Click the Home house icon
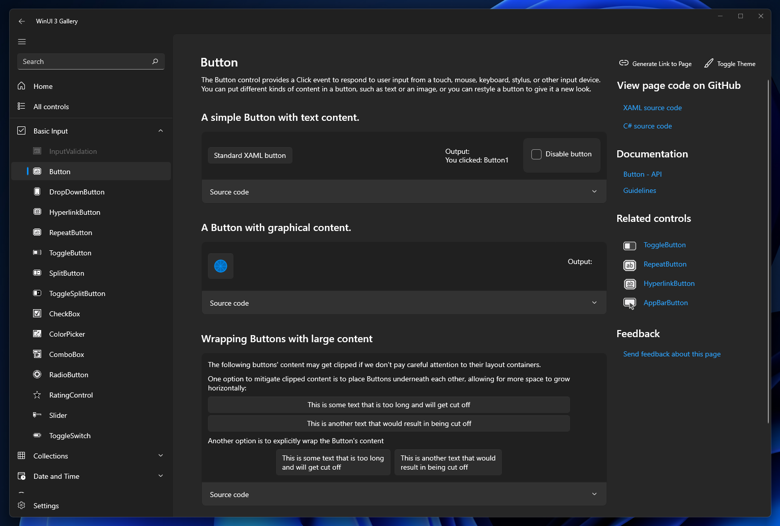 (x=21, y=86)
